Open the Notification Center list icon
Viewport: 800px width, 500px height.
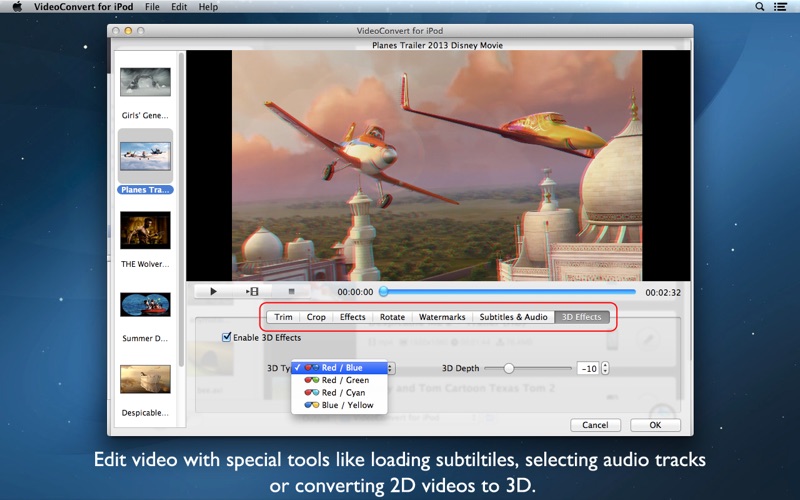coord(780,7)
